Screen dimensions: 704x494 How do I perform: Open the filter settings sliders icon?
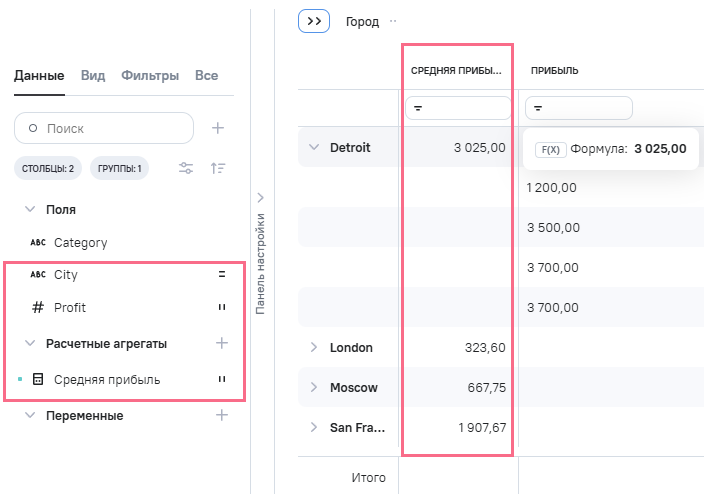point(186,168)
